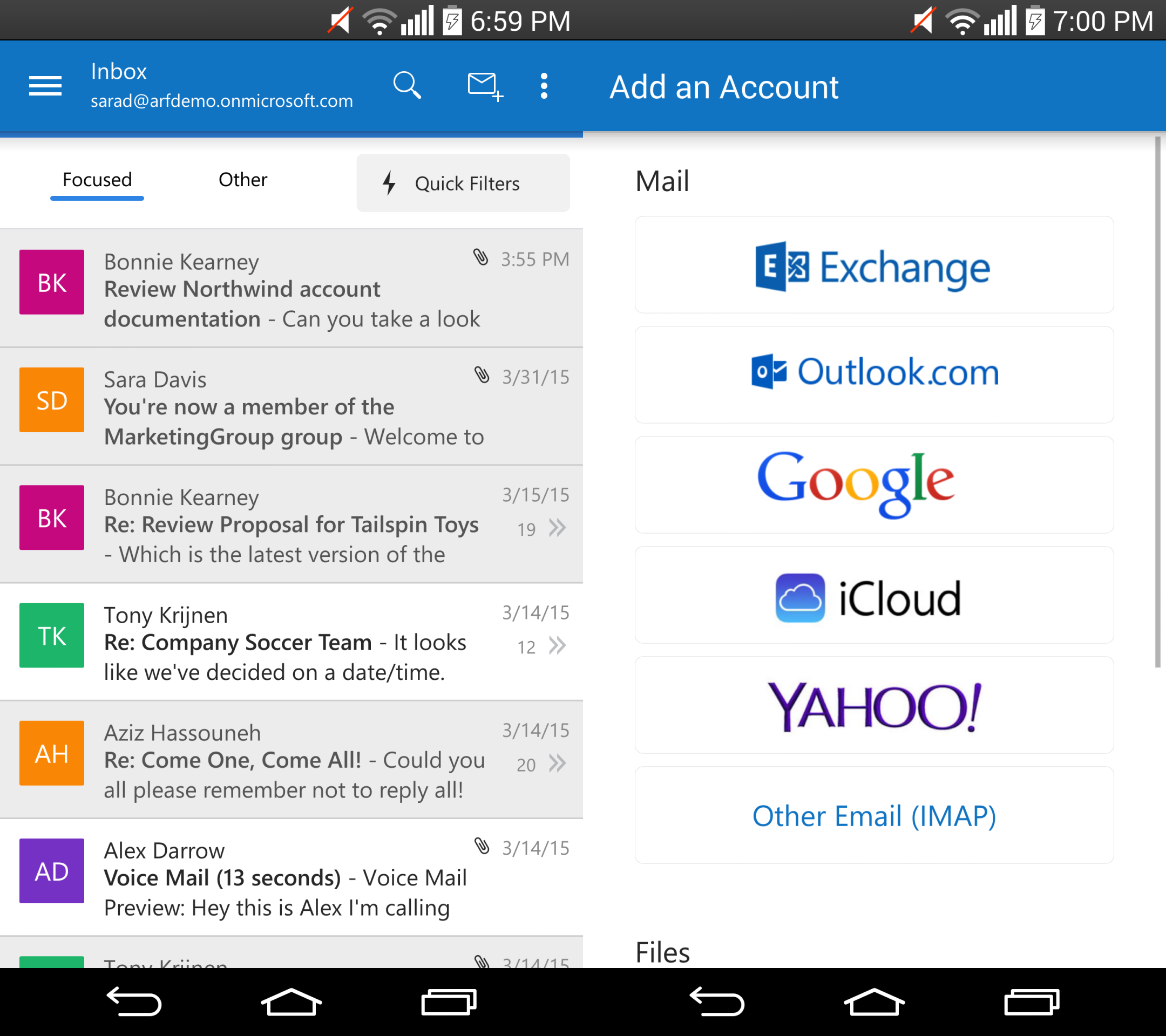The width and height of the screenshot is (1166, 1036).
Task: Tap the Wi-Fi icon beside 6:59 PM
Action: click(379, 22)
